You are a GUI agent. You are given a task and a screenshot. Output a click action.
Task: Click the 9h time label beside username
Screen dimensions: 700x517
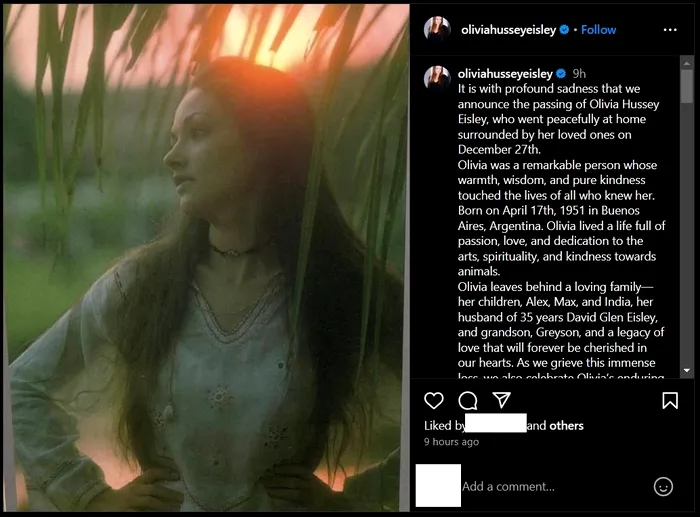579,74
